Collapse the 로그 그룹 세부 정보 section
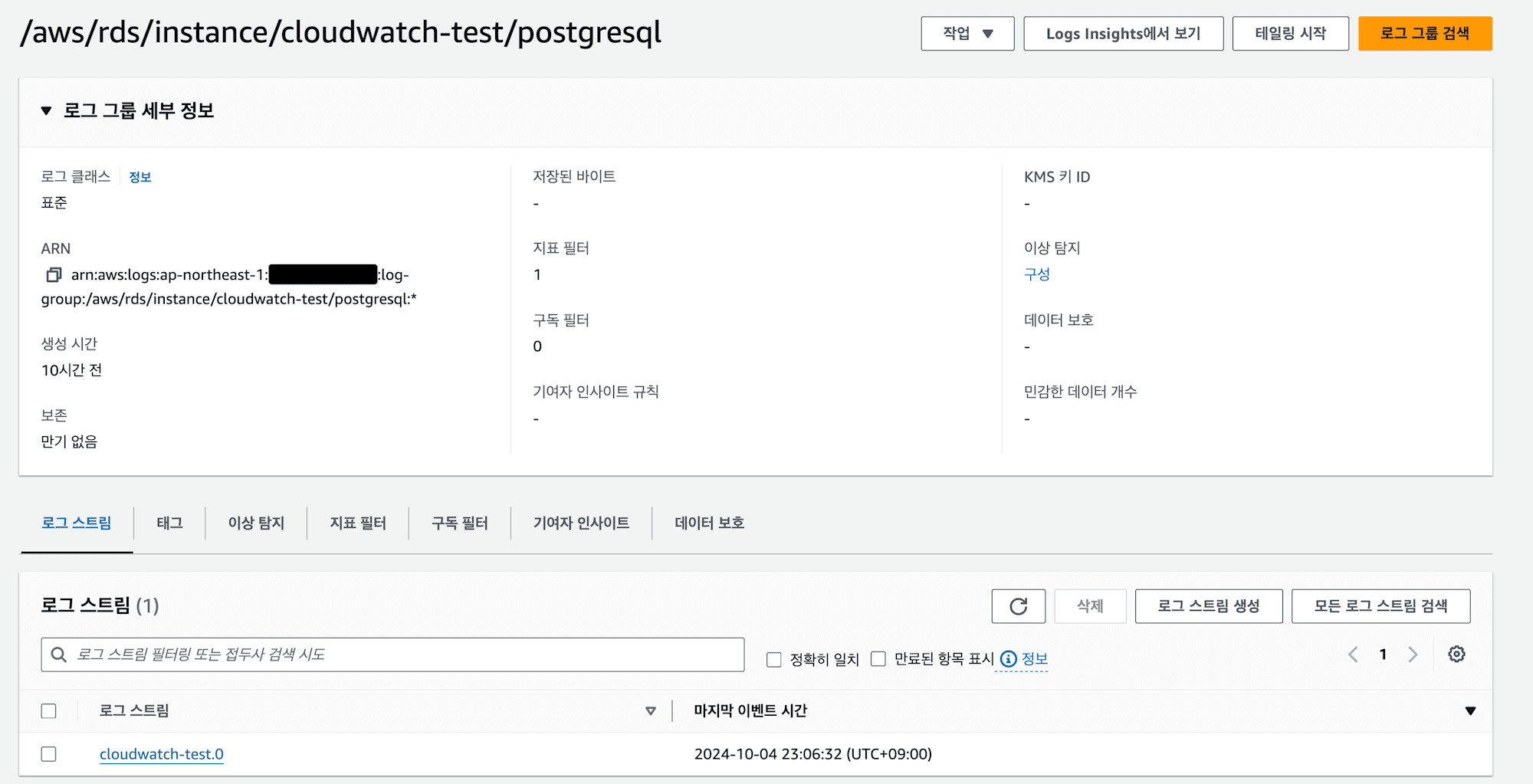 (46, 111)
